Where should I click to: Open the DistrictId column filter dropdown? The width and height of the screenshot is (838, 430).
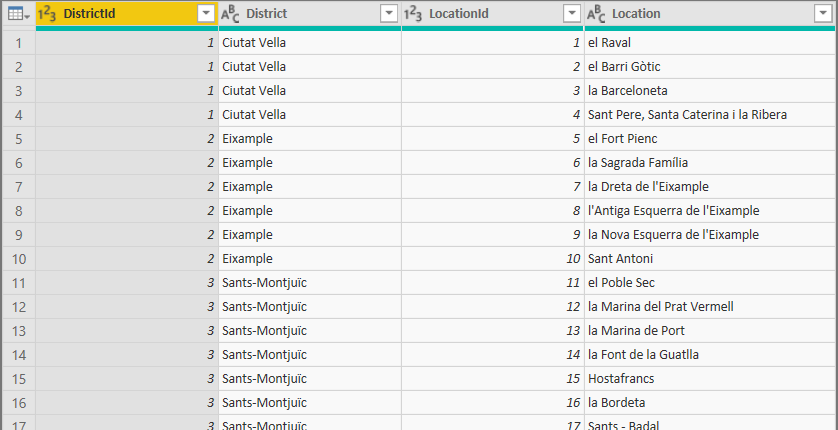click(205, 14)
